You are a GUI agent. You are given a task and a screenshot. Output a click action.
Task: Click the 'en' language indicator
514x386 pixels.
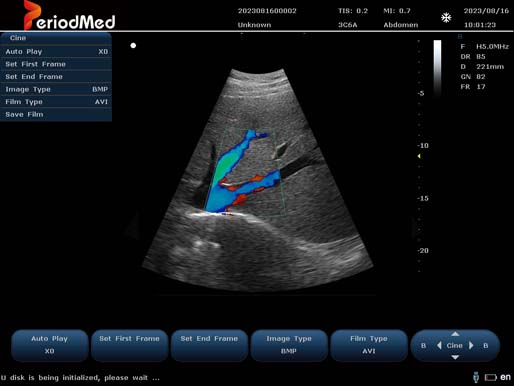pyautogui.click(x=505, y=377)
